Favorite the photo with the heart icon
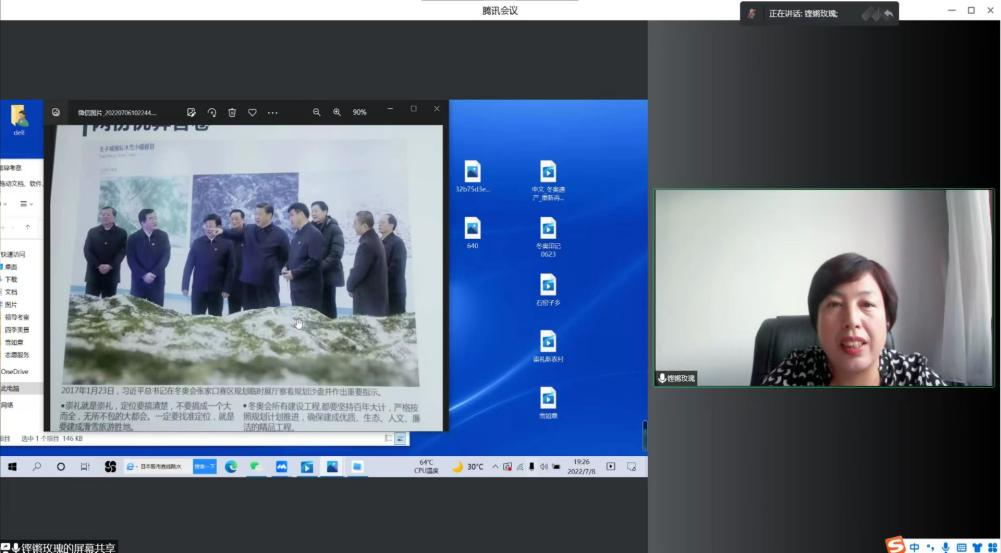Screen dimensions: 1001x553 [x=252, y=112]
